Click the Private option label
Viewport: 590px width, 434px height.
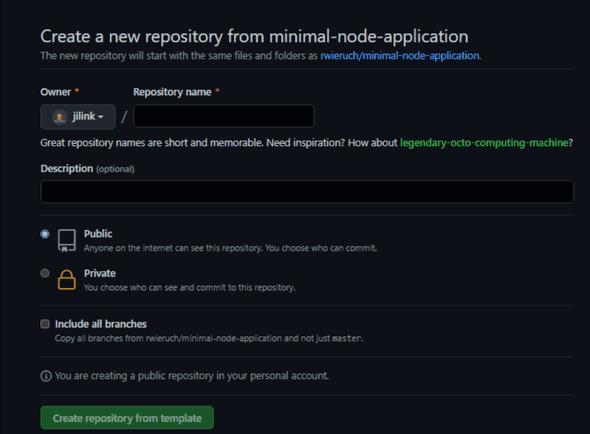tap(100, 273)
